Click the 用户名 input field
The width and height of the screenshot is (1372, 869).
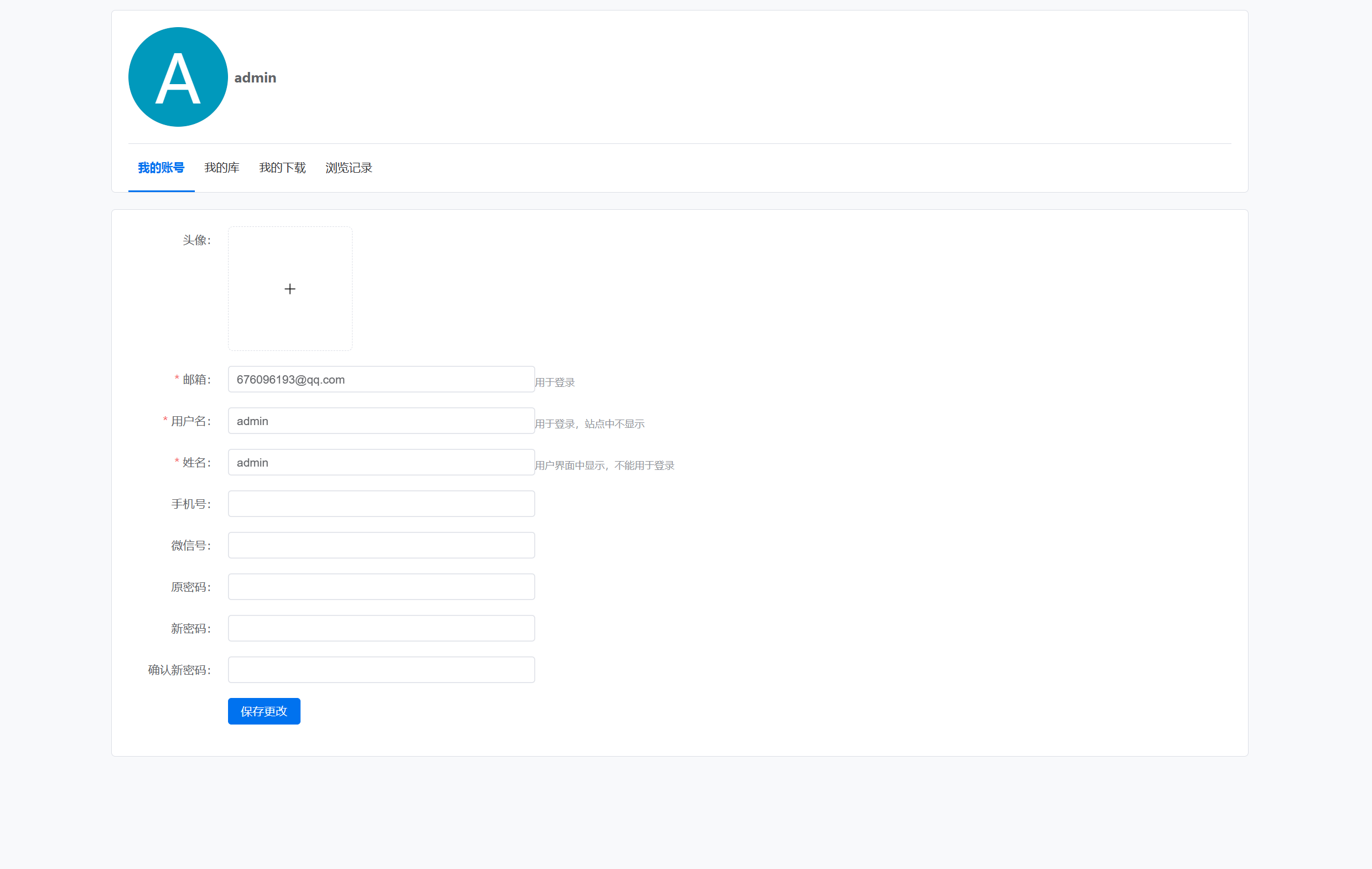(381, 421)
